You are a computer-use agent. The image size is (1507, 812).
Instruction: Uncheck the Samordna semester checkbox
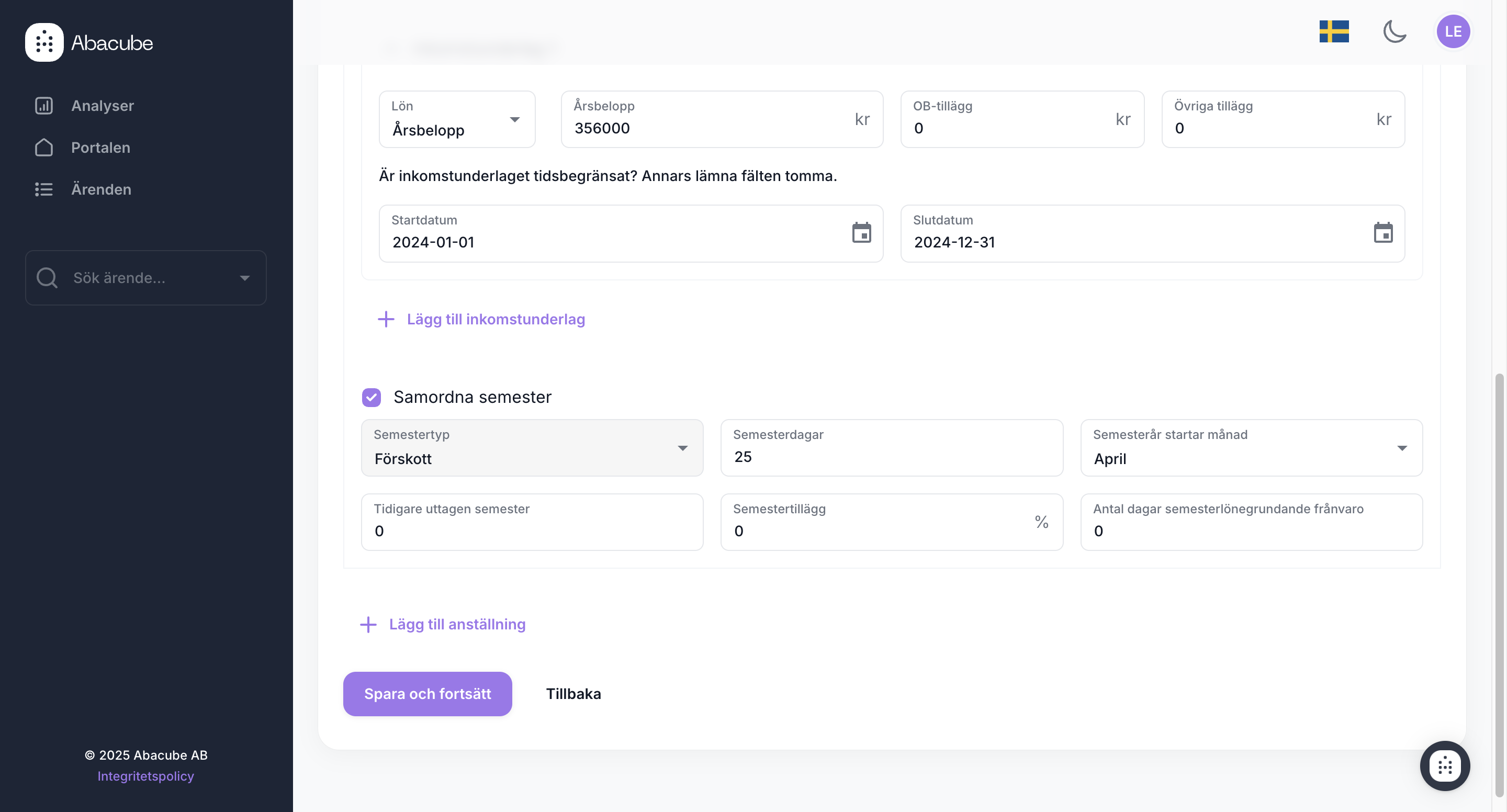tap(372, 397)
